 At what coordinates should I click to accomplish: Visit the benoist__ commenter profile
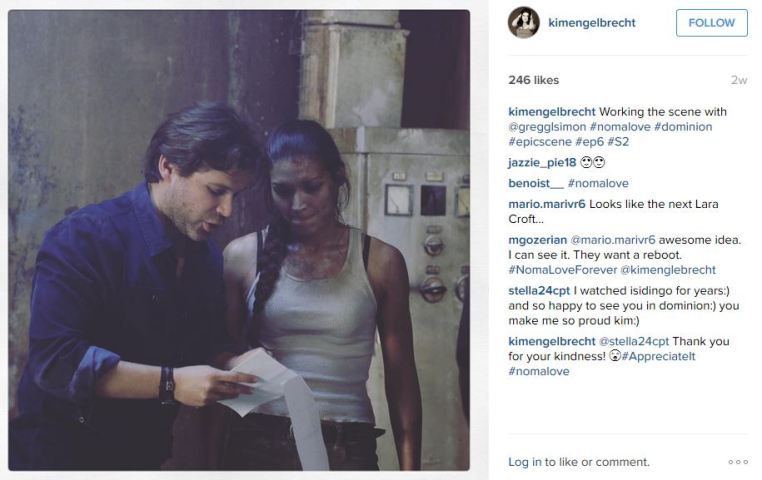[x=536, y=183]
